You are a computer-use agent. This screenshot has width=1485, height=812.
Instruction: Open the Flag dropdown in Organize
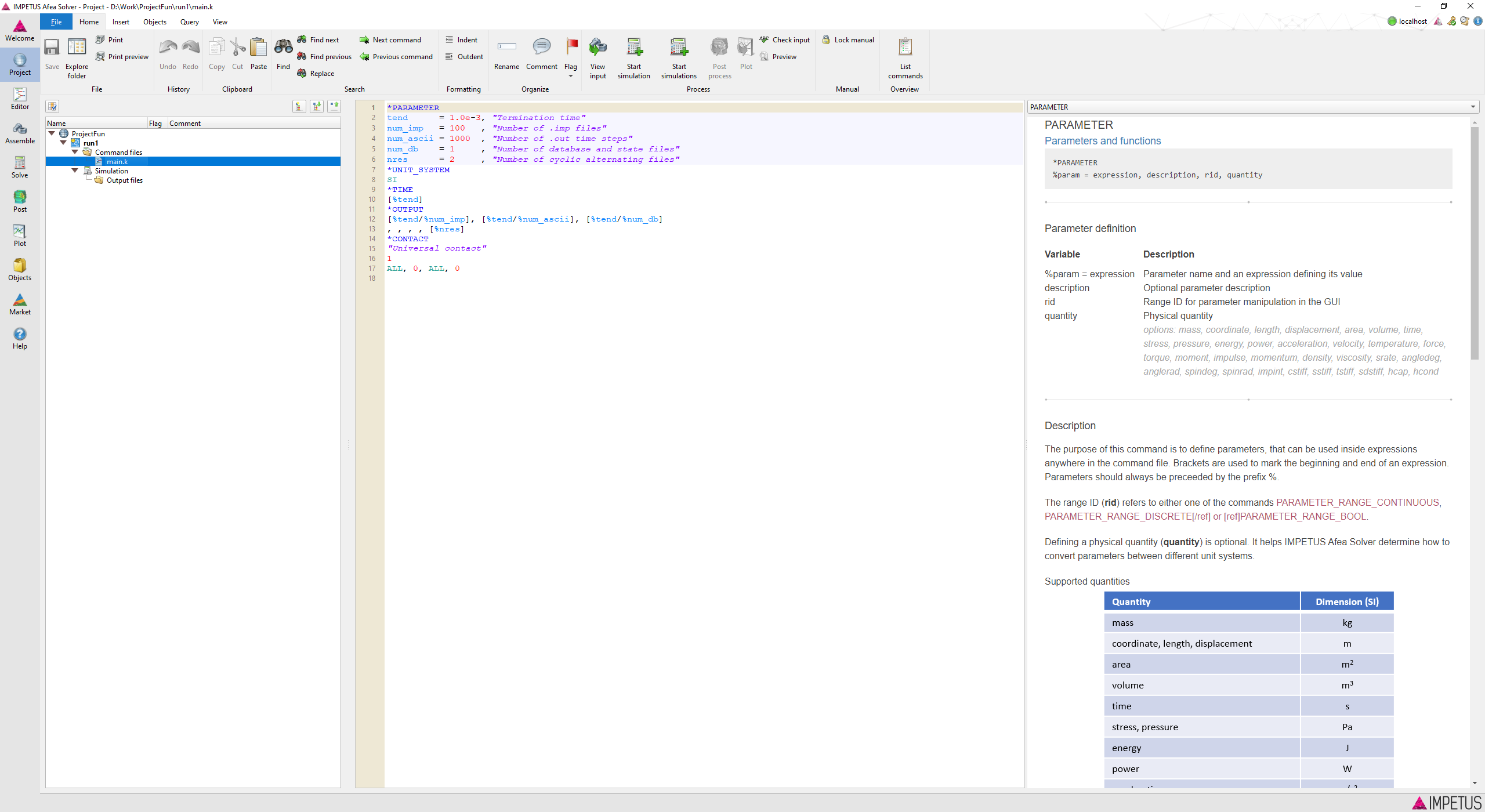(x=571, y=76)
